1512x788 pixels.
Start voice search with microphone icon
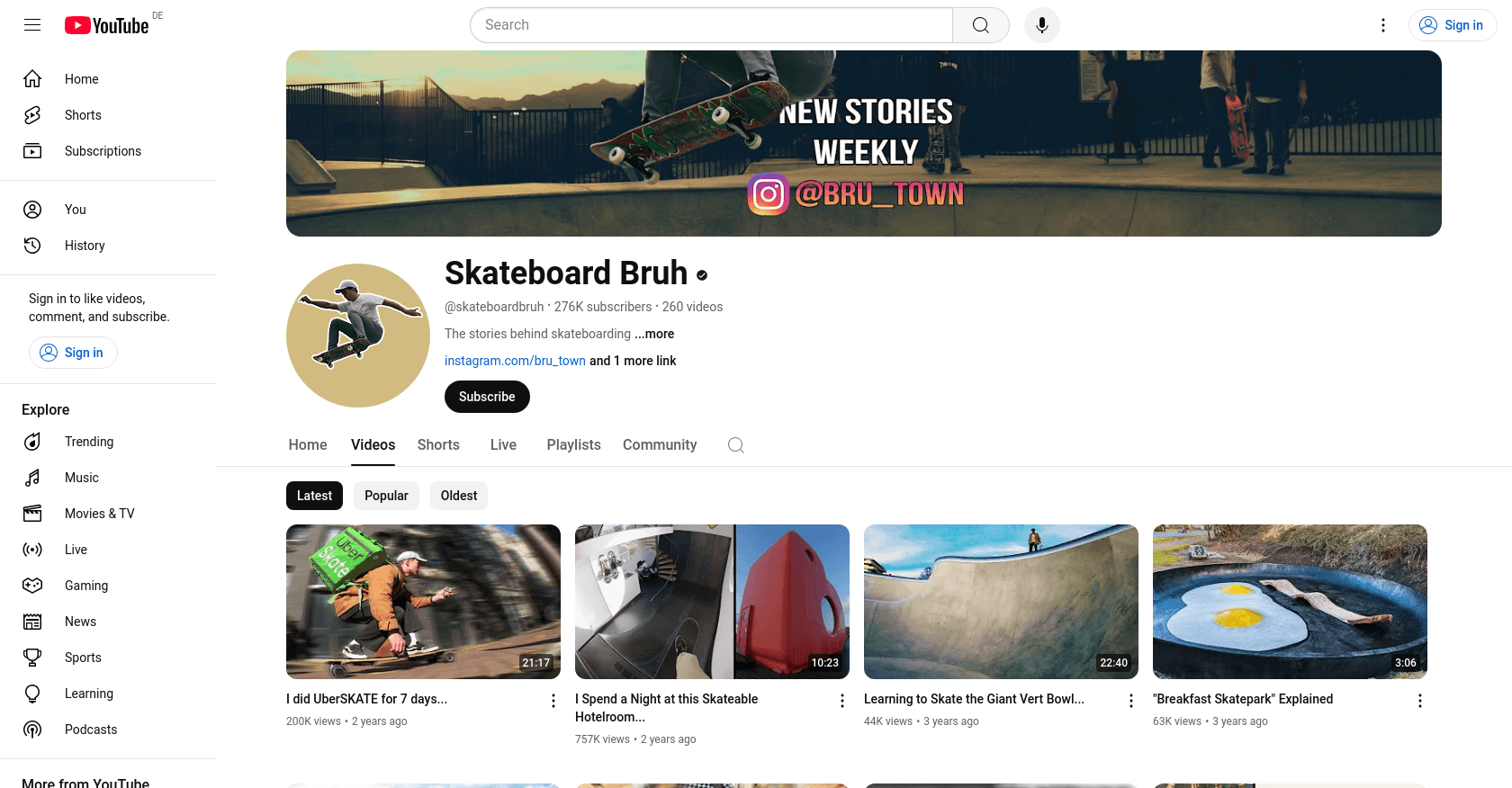(1041, 25)
